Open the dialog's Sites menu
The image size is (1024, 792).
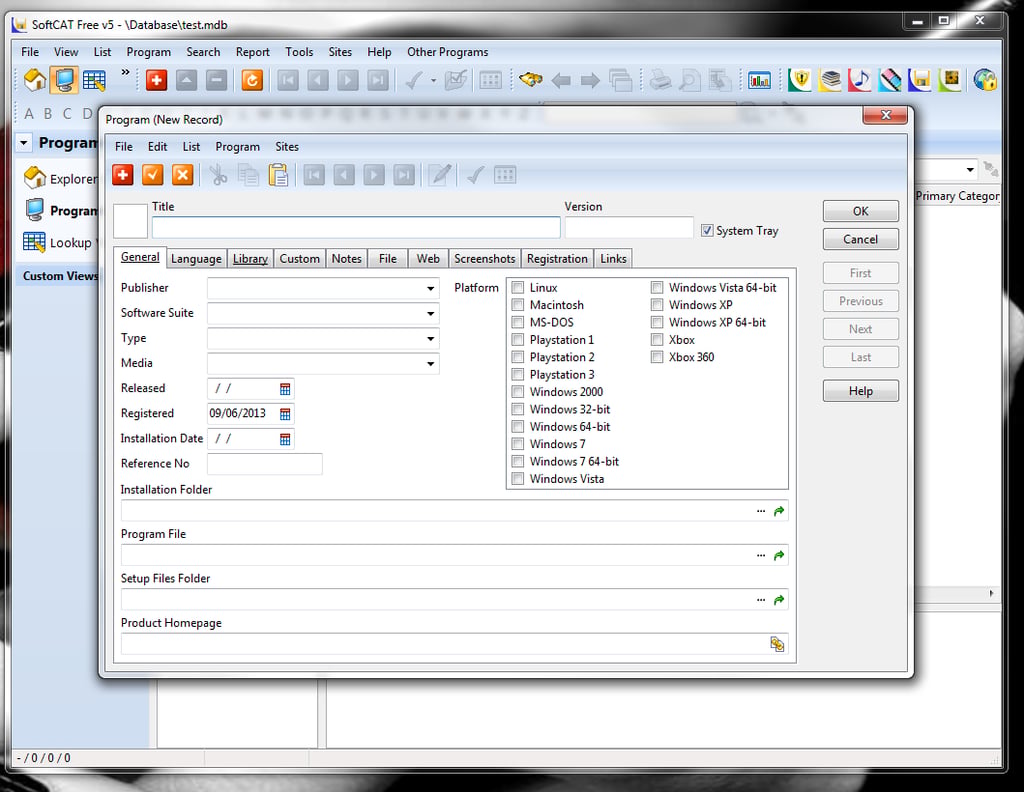(287, 147)
